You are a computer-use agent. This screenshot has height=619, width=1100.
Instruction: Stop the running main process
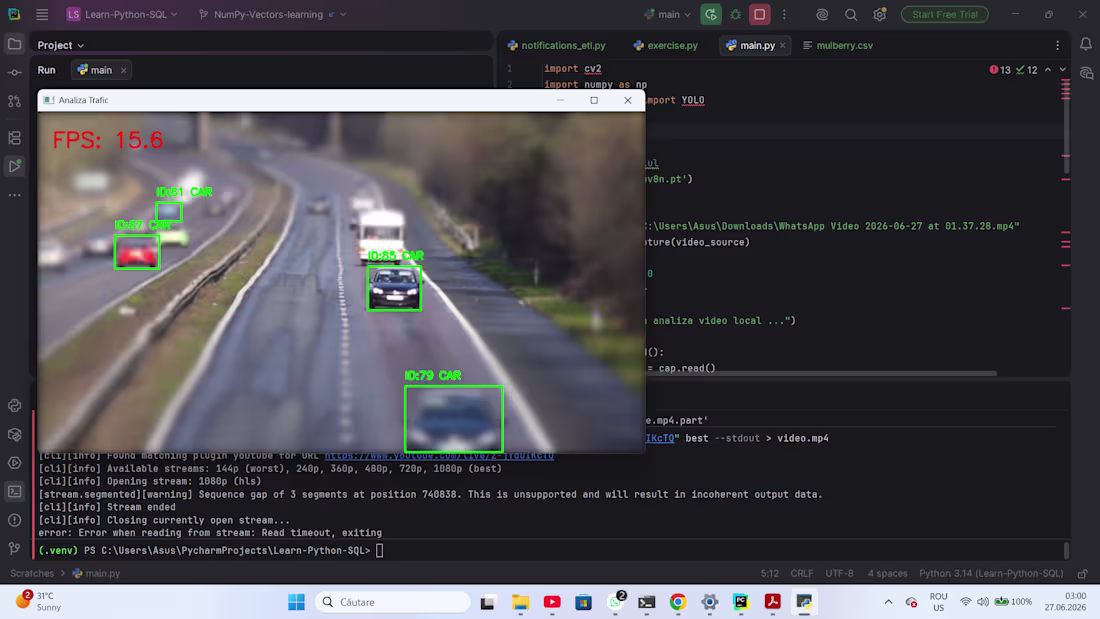pos(760,14)
